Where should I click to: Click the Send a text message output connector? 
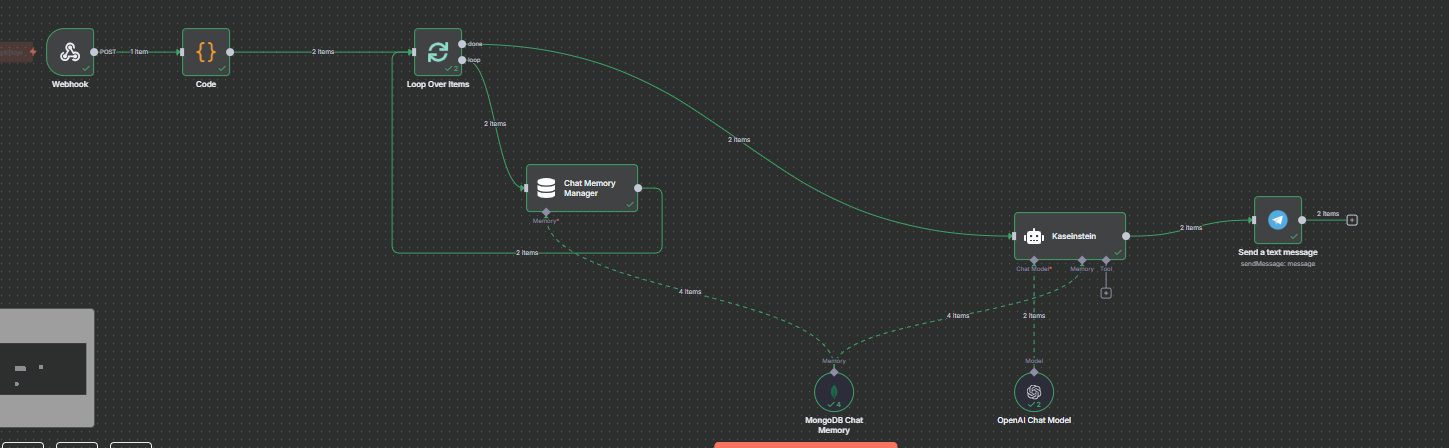point(1302,220)
